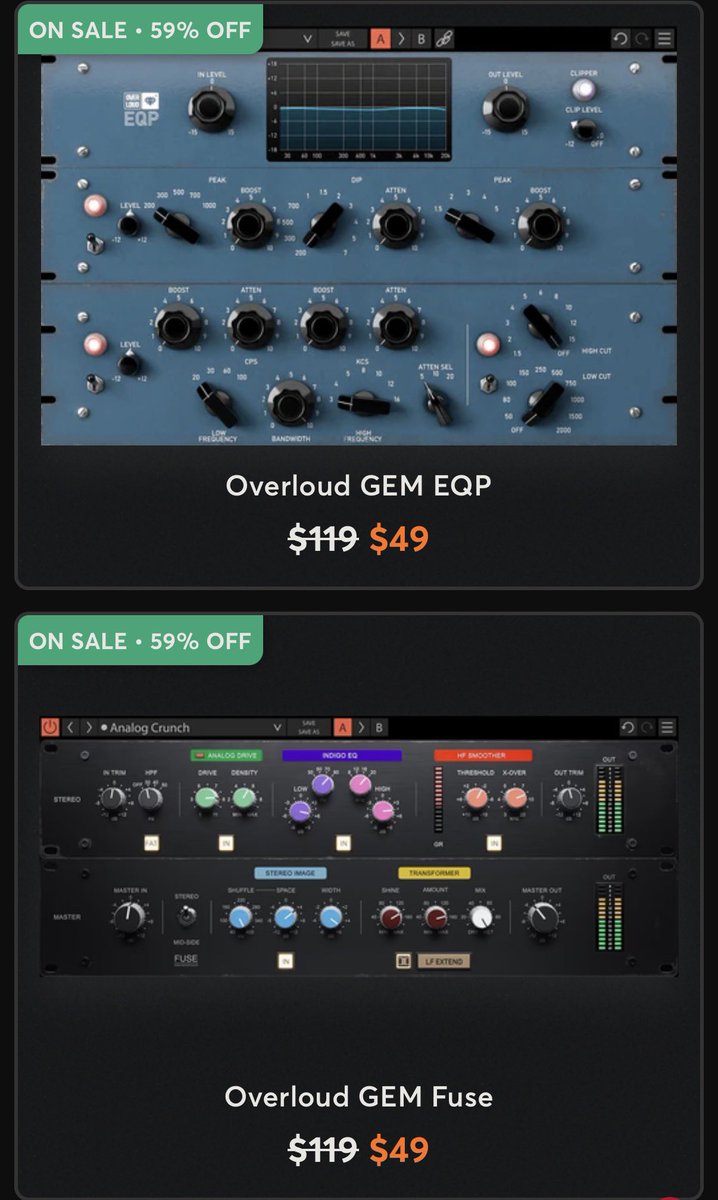Click white MIX knob in Transformer
This screenshot has width=718, height=1200.
pyautogui.click(x=481, y=916)
